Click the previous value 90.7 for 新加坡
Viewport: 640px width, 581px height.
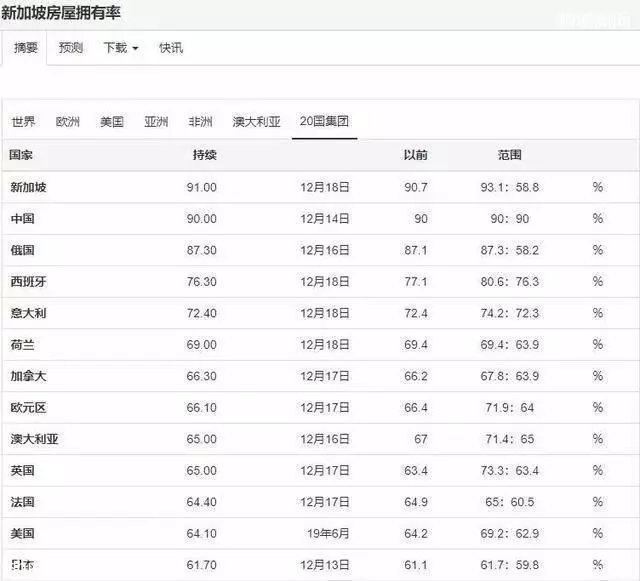[x=416, y=187]
